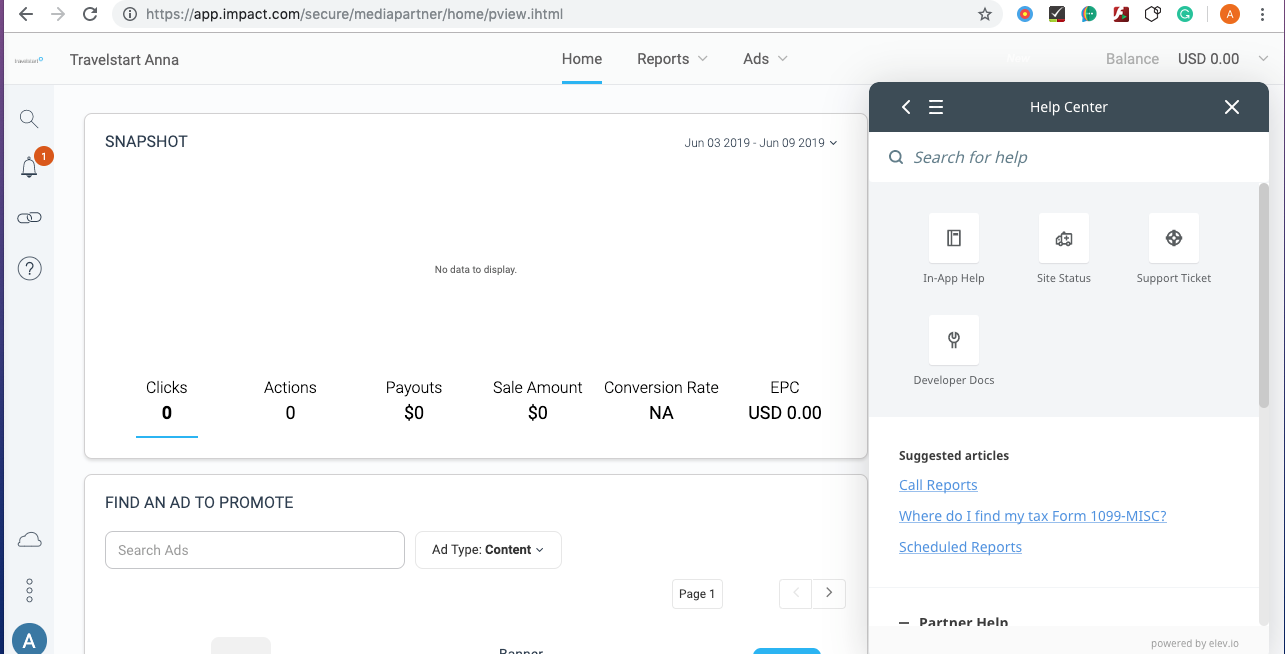The image size is (1285, 654).
Task: Collapse the Partner Help section
Action: point(905,622)
